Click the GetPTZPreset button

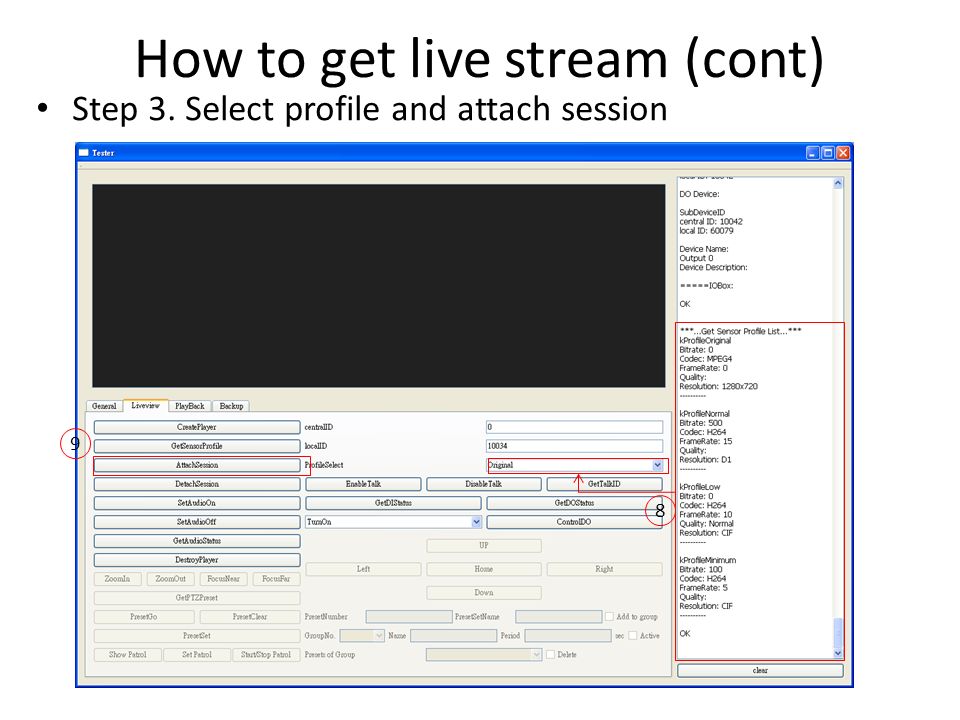[197, 598]
